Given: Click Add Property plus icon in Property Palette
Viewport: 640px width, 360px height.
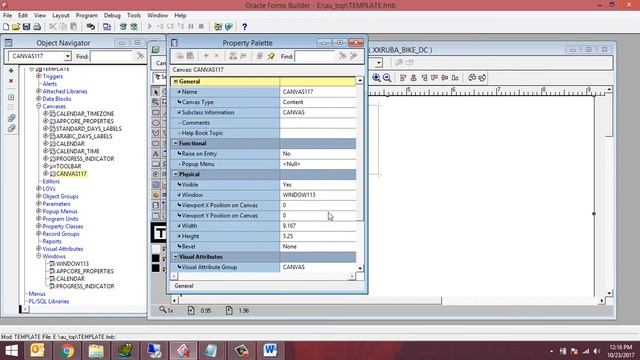Looking at the screenshot, I should click(x=206, y=56).
